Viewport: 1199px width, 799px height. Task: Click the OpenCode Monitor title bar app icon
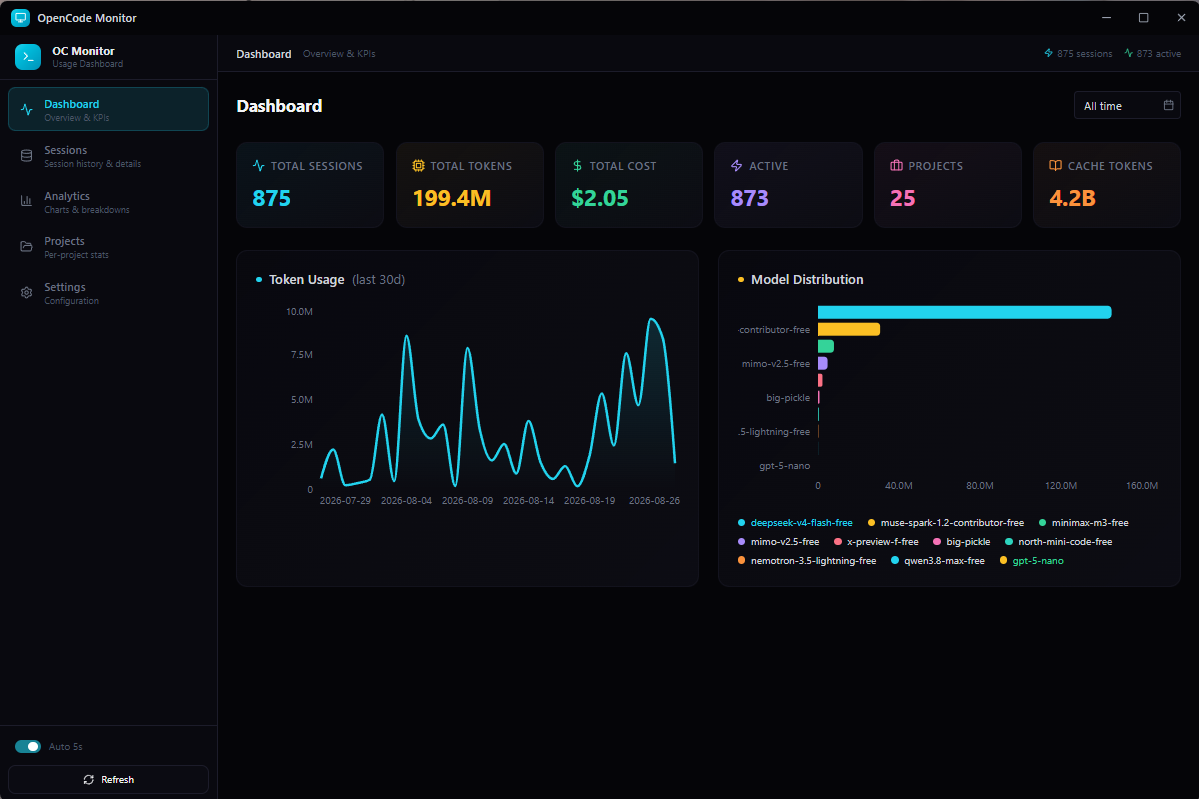(x=20, y=18)
